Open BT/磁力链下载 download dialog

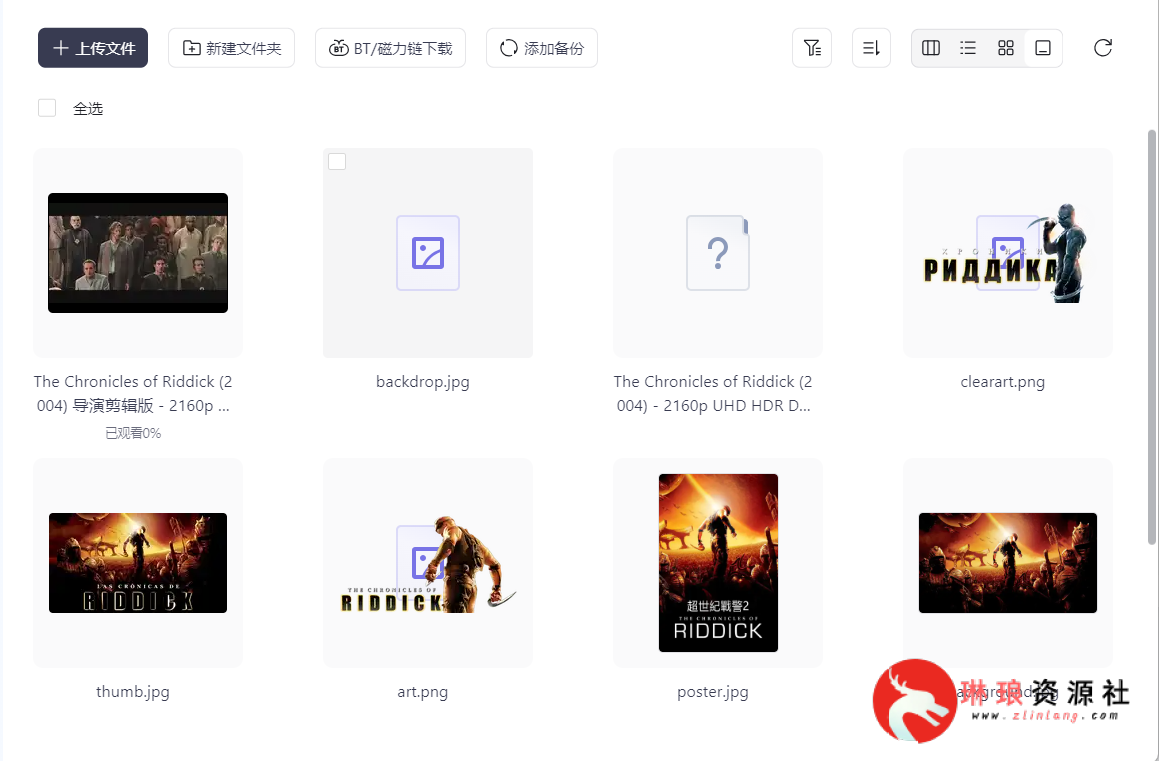coord(390,48)
